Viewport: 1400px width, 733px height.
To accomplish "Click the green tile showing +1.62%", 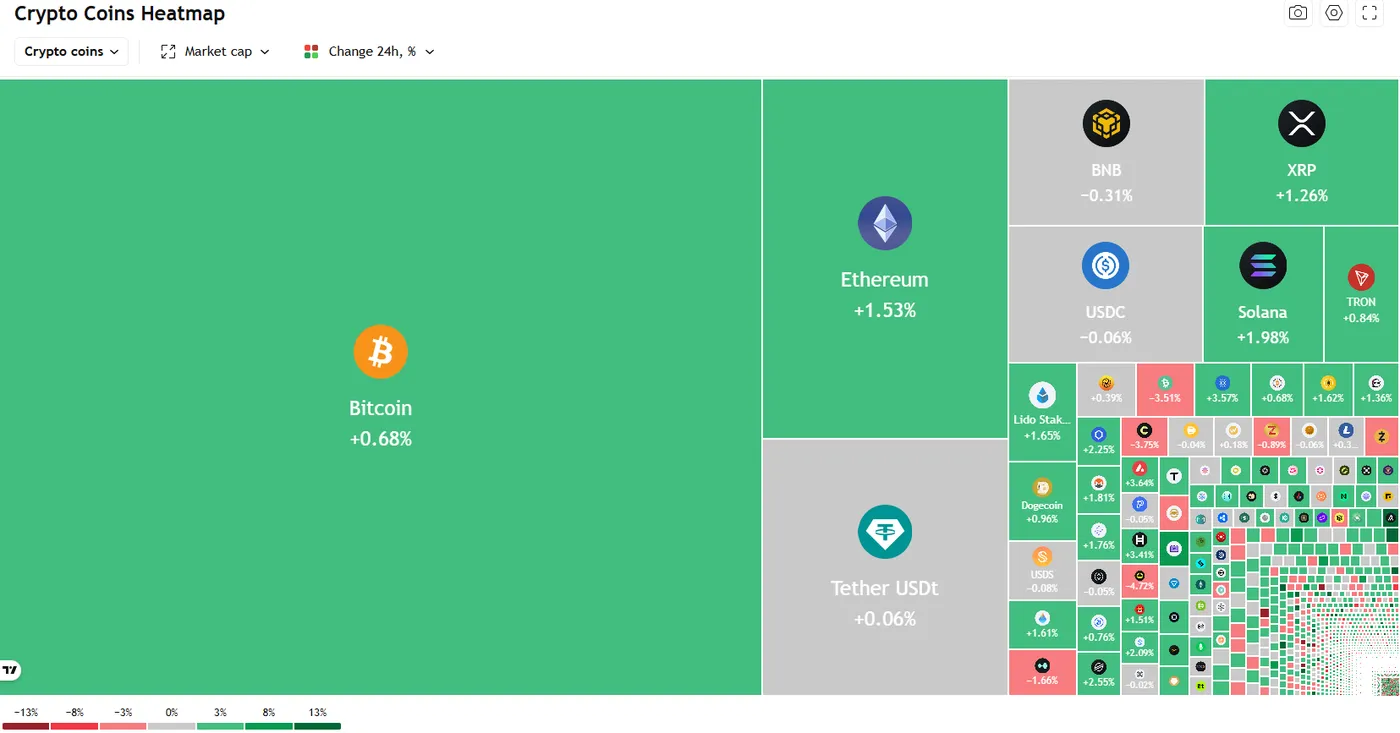I will [x=1328, y=389].
